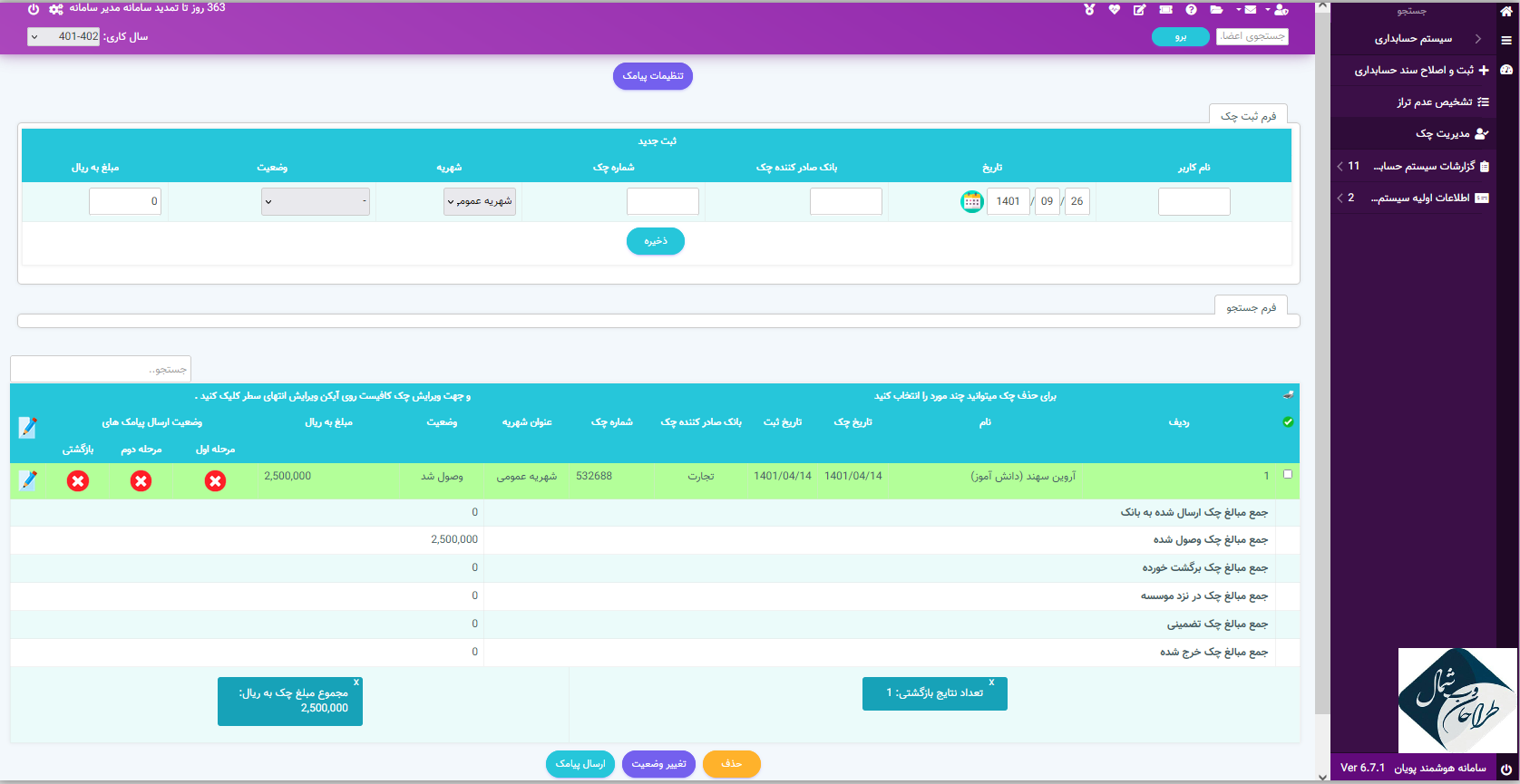Open the help question mark icon
This screenshot has height=784, width=1520.
1191,9
